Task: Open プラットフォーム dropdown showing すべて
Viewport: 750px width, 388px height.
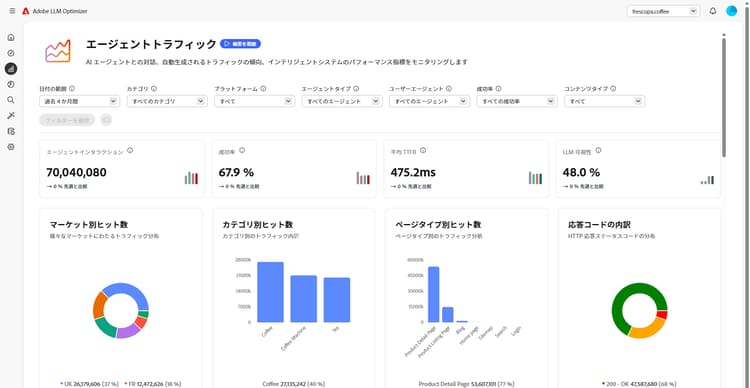Action: click(254, 101)
